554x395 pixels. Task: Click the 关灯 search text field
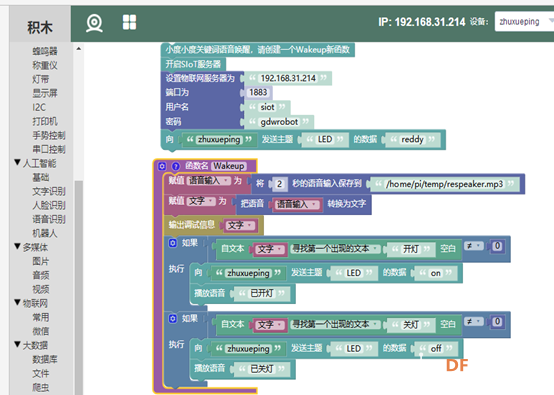411,325
